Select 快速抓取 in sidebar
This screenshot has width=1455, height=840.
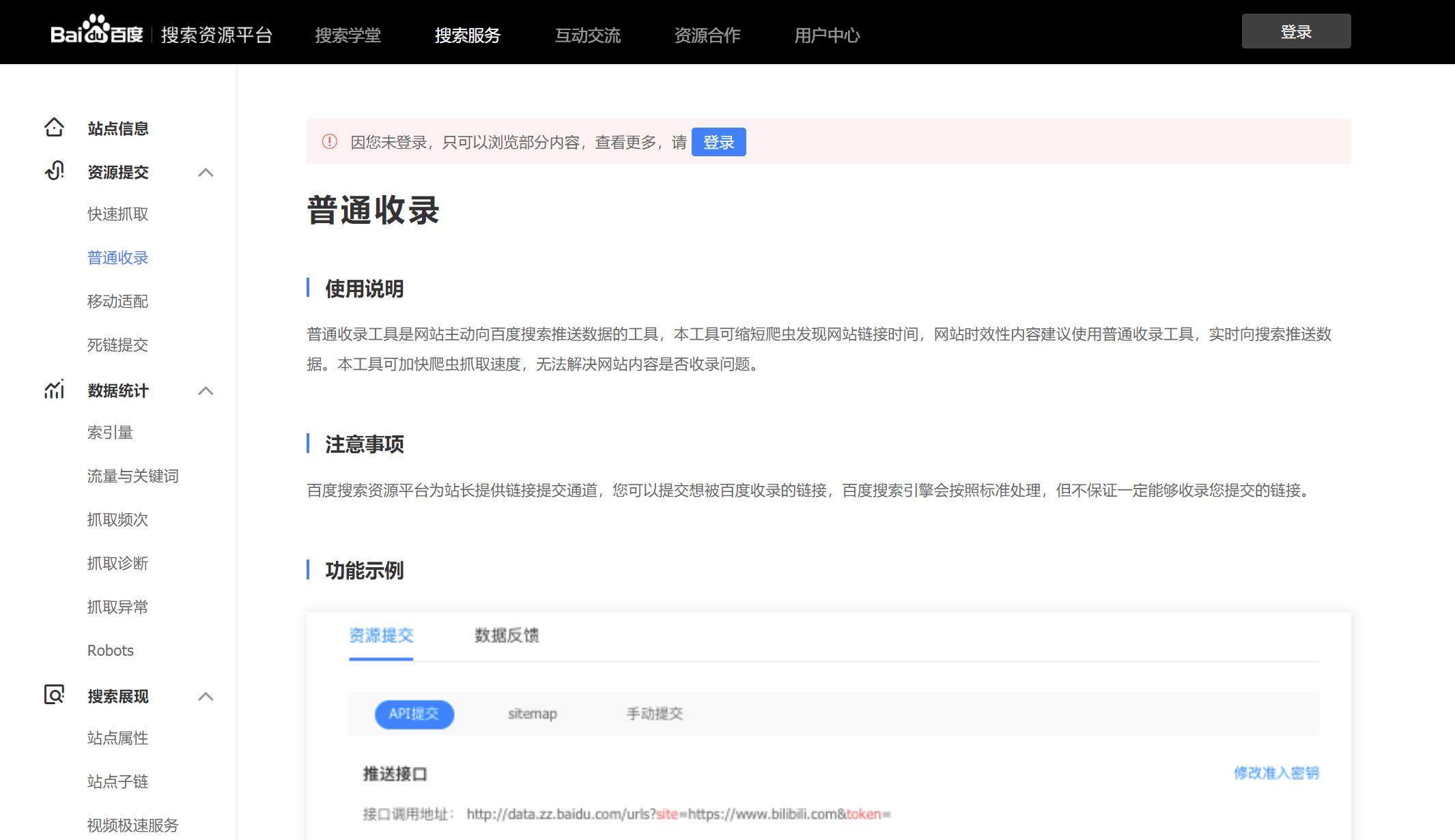coord(118,214)
